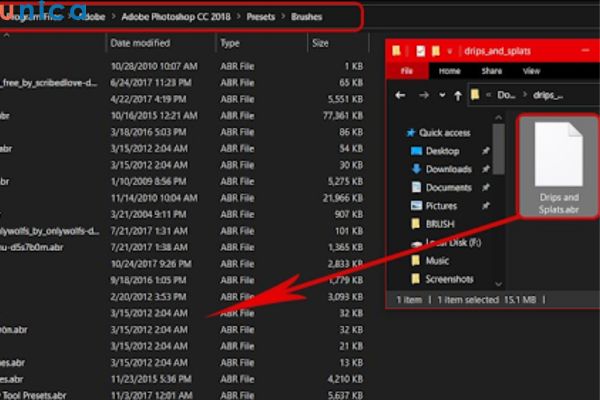Open the File tab
This screenshot has width=600, height=400.
pos(407,71)
